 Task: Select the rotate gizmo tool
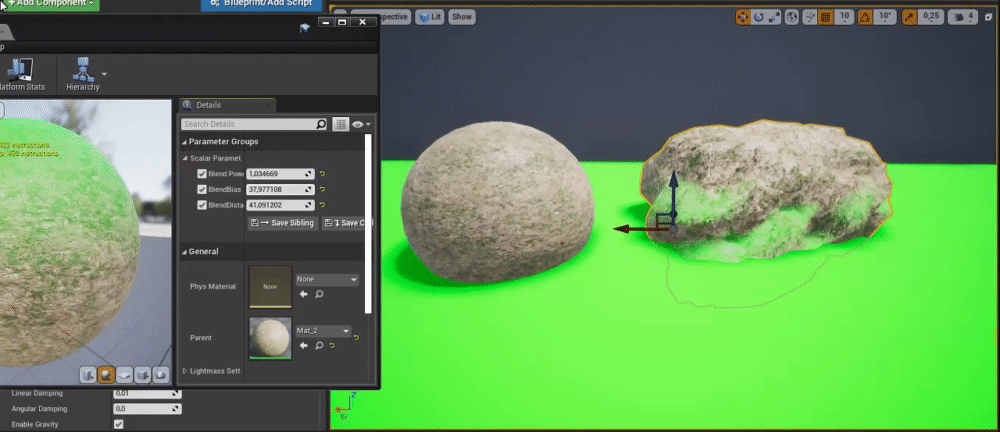(759, 17)
